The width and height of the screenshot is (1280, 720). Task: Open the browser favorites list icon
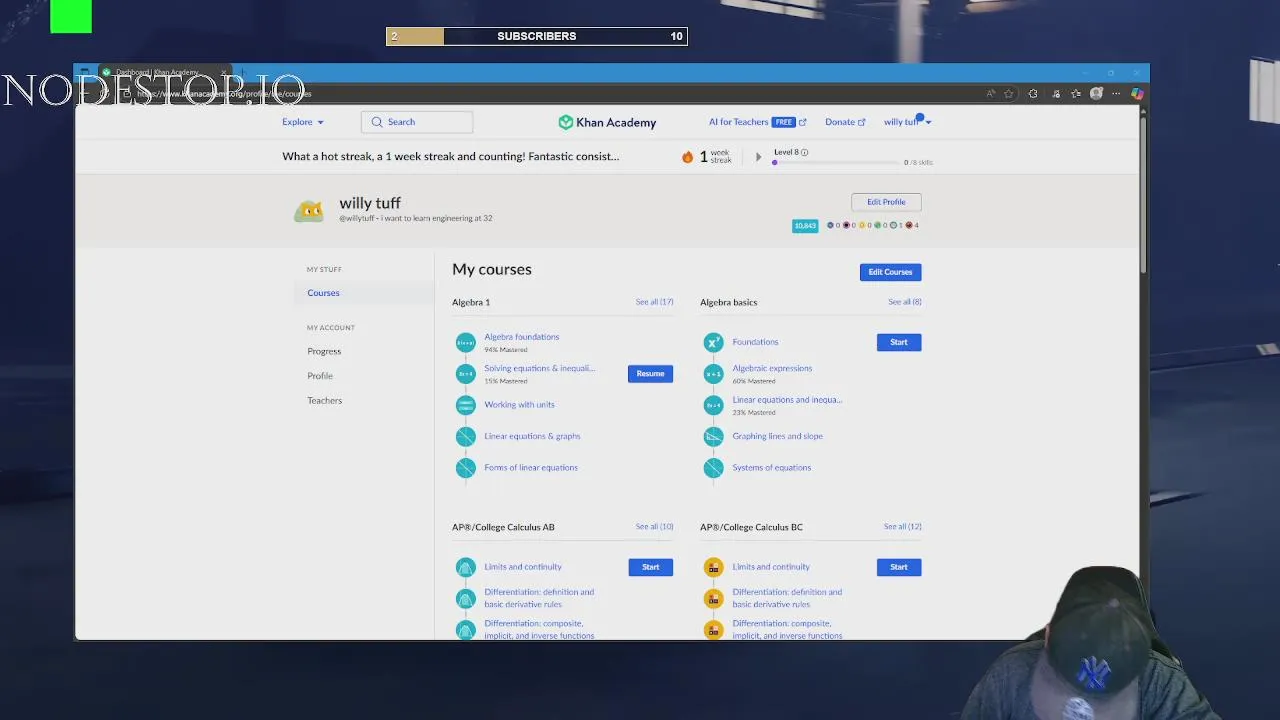point(1076,94)
